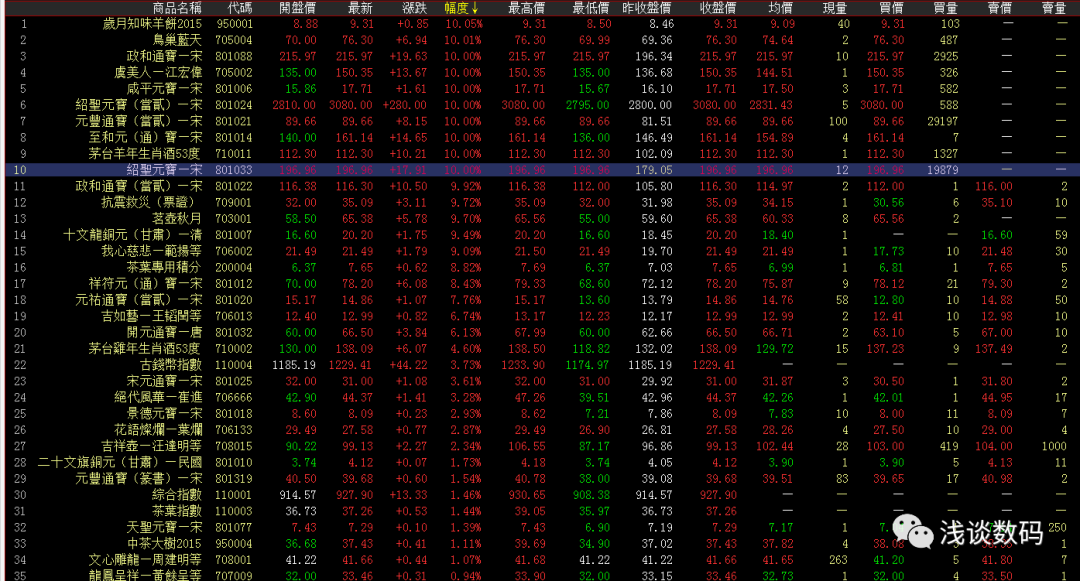Click code cell 200004
The image size is (1080, 581).
[x=233, y=268]
